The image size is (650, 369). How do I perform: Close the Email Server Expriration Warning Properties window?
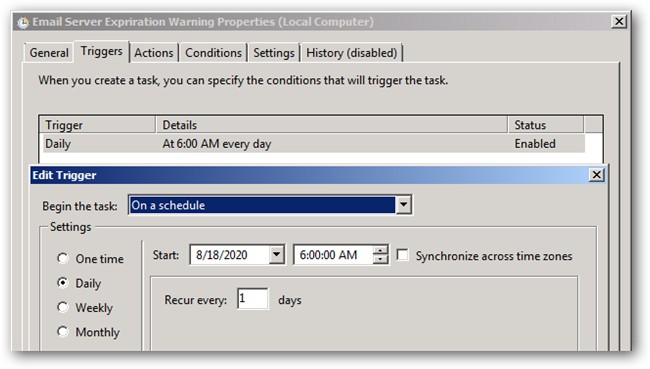[x=618, y=21]
